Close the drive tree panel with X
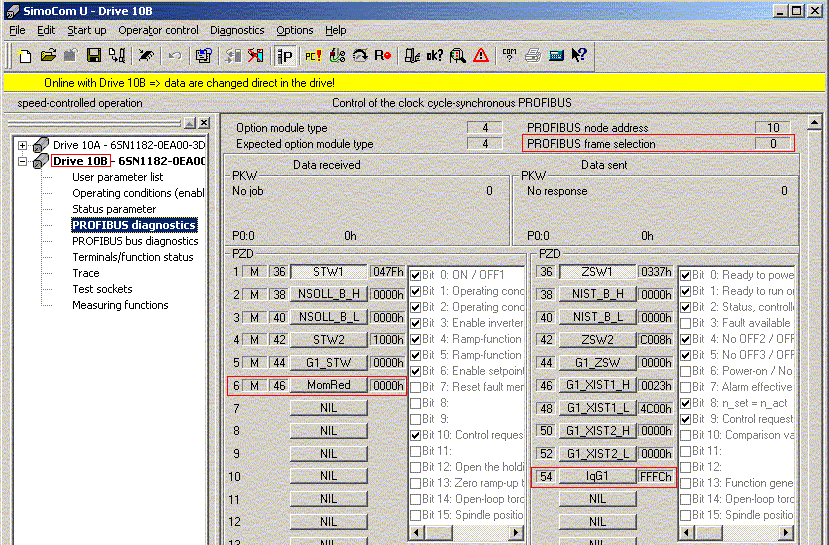Image resolution: width=829 pixels, height=545 pixels. [x=204, y=123]
